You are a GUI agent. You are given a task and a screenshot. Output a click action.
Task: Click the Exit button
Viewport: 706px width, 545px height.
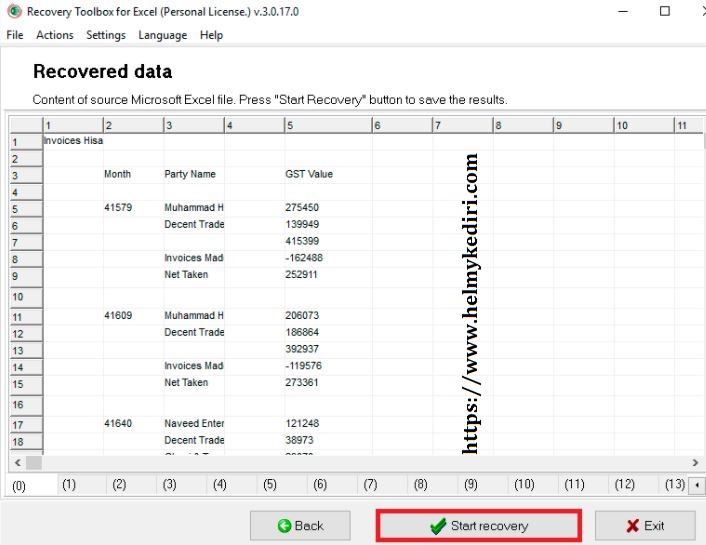point(645,526)
